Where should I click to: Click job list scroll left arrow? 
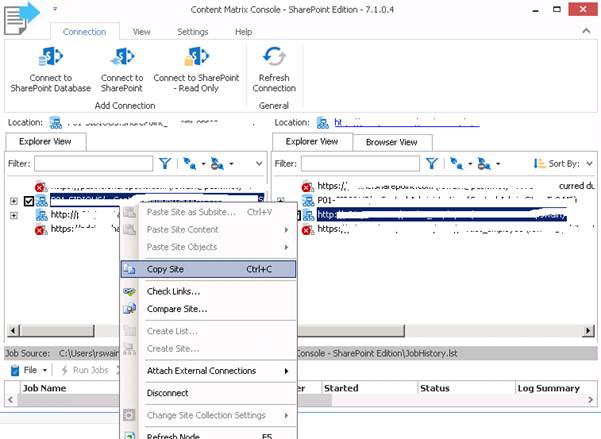[11, 400]
